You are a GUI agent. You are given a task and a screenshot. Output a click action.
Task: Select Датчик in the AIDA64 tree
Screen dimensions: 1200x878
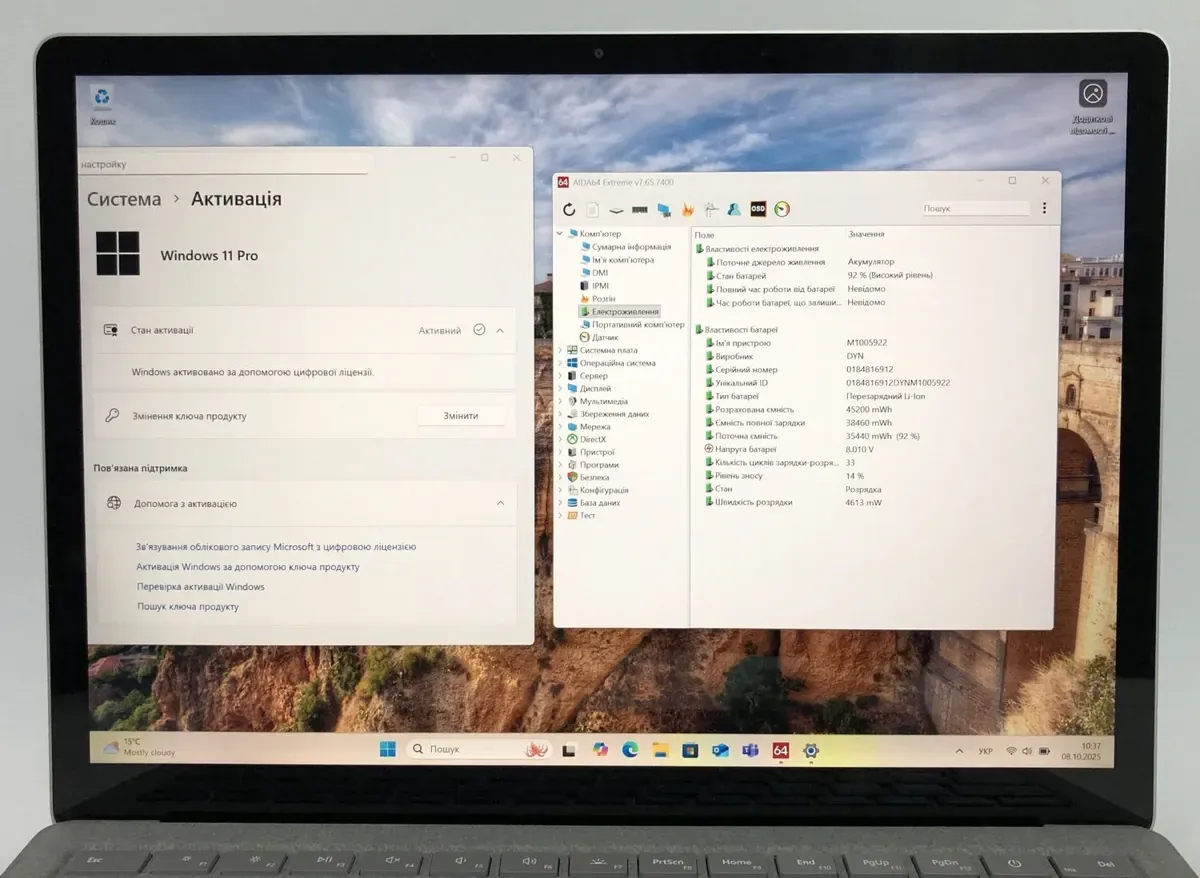coord(604,337)
